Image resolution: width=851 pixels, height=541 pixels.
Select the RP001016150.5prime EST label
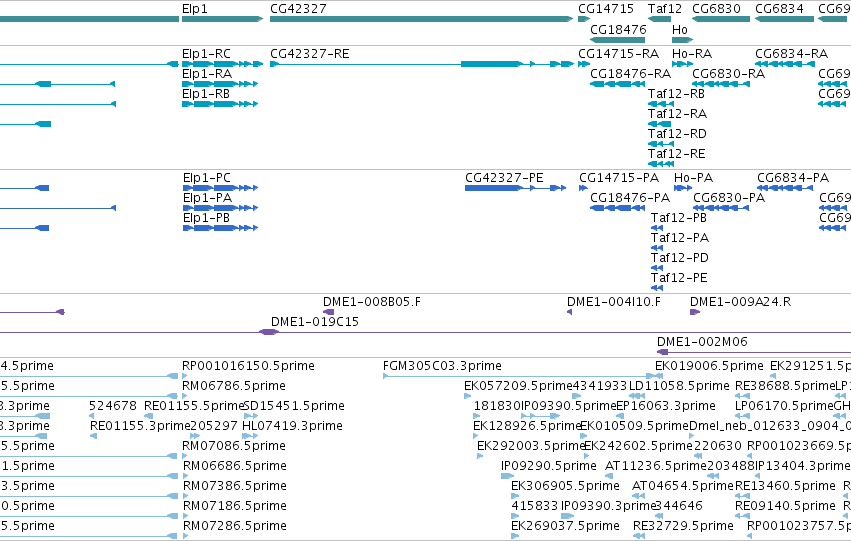tap(249, 366)
